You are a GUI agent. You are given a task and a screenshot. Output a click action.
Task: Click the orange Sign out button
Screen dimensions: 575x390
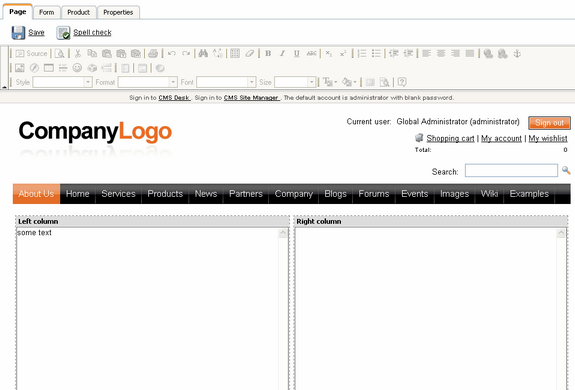coord(549,123)
